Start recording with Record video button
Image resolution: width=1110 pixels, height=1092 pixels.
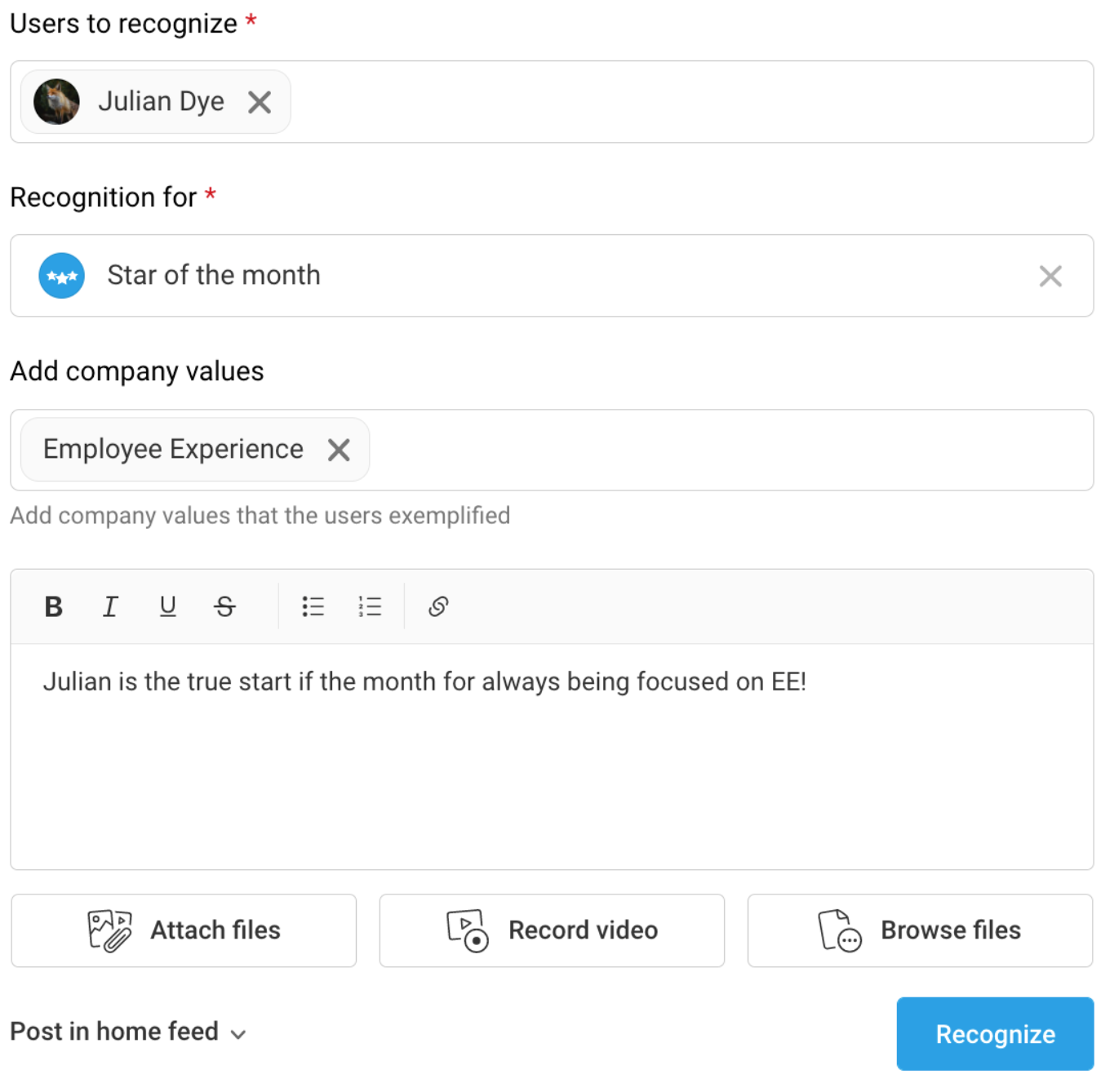tap(552, 930)
